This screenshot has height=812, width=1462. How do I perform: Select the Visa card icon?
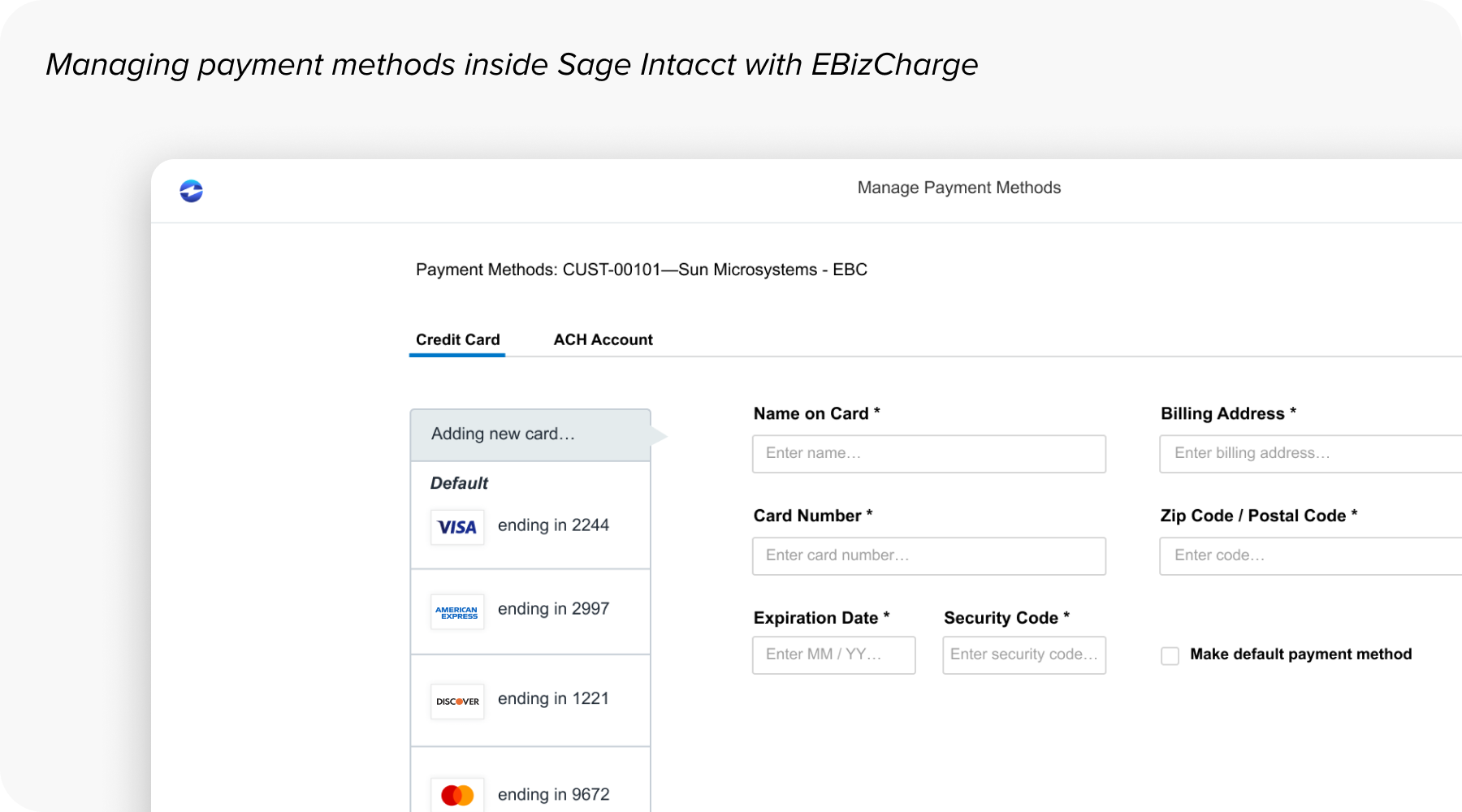pyautogui.click(x=456, y=527)
